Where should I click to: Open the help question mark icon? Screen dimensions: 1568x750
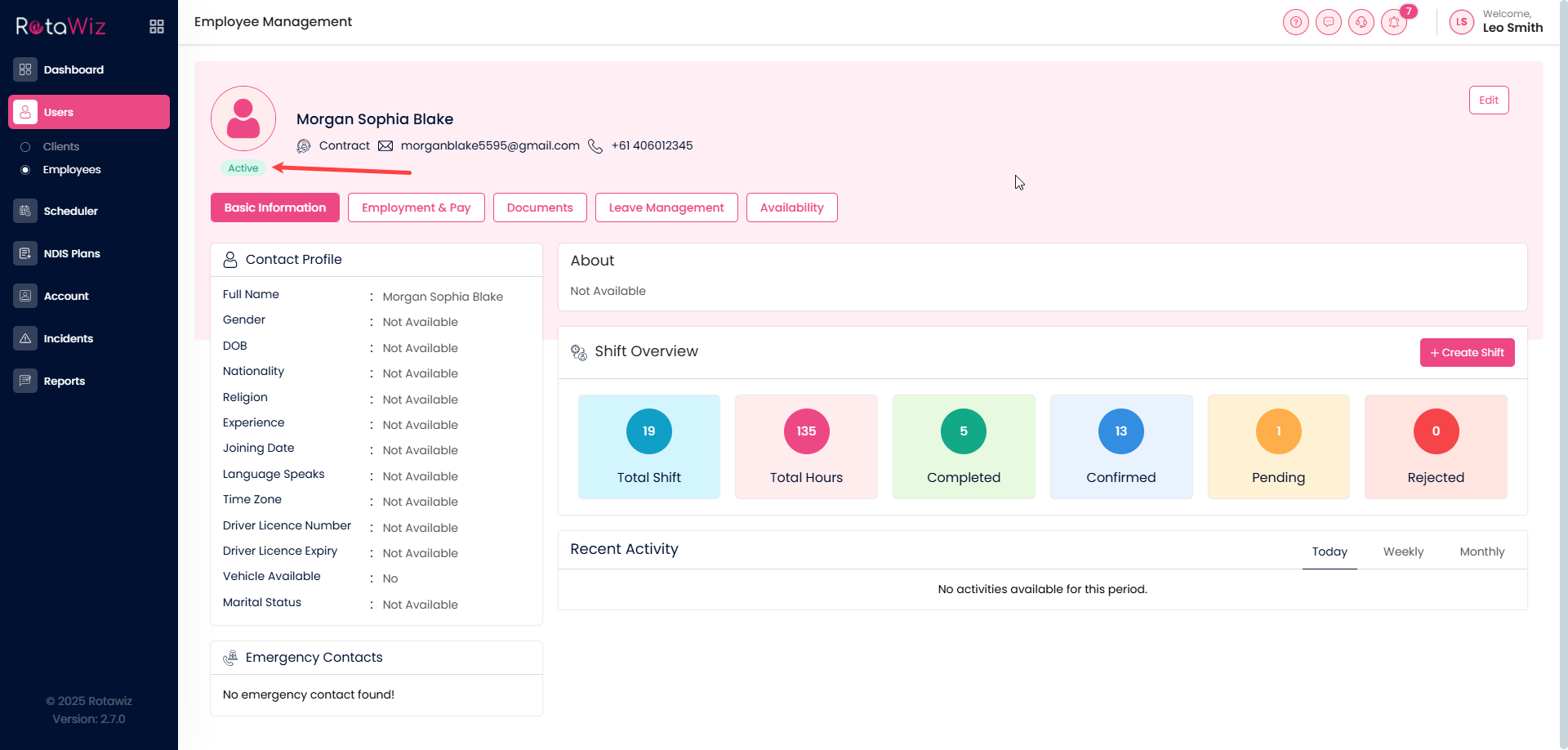(x=1295, y=22)
